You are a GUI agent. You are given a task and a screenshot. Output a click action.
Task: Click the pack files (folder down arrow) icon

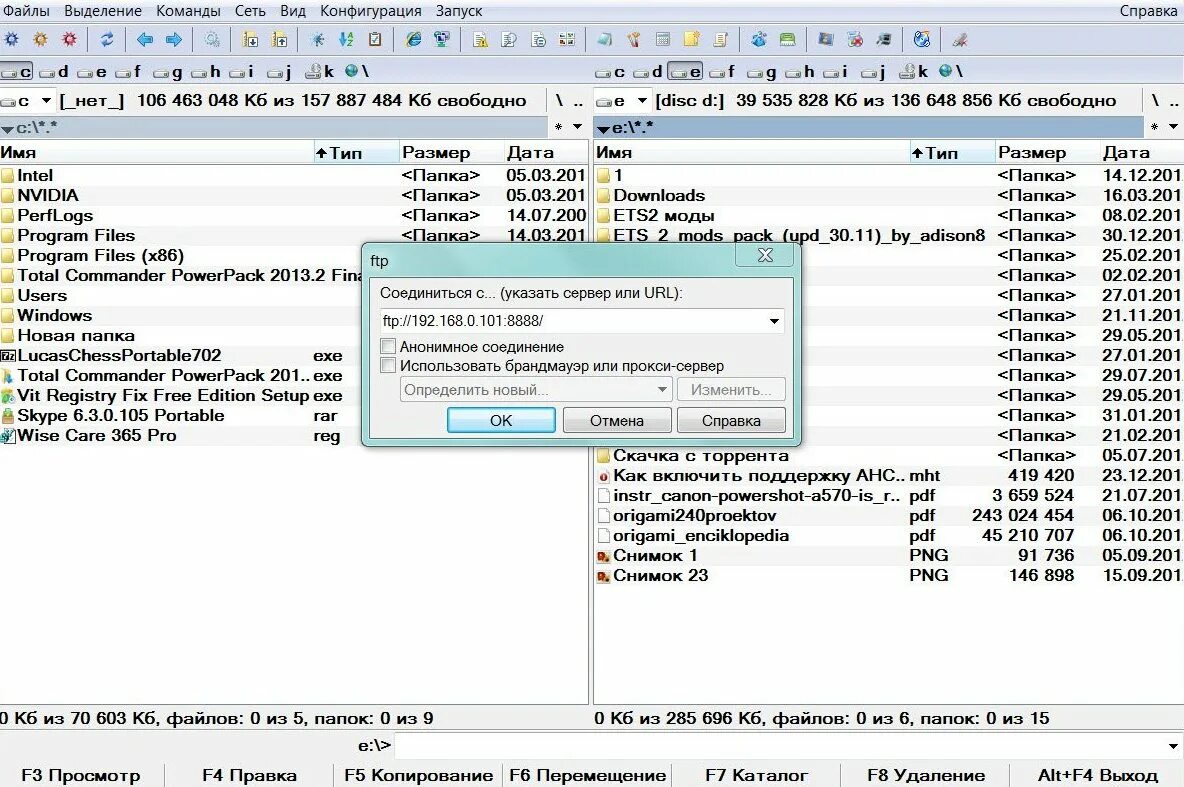pos(251,39)
